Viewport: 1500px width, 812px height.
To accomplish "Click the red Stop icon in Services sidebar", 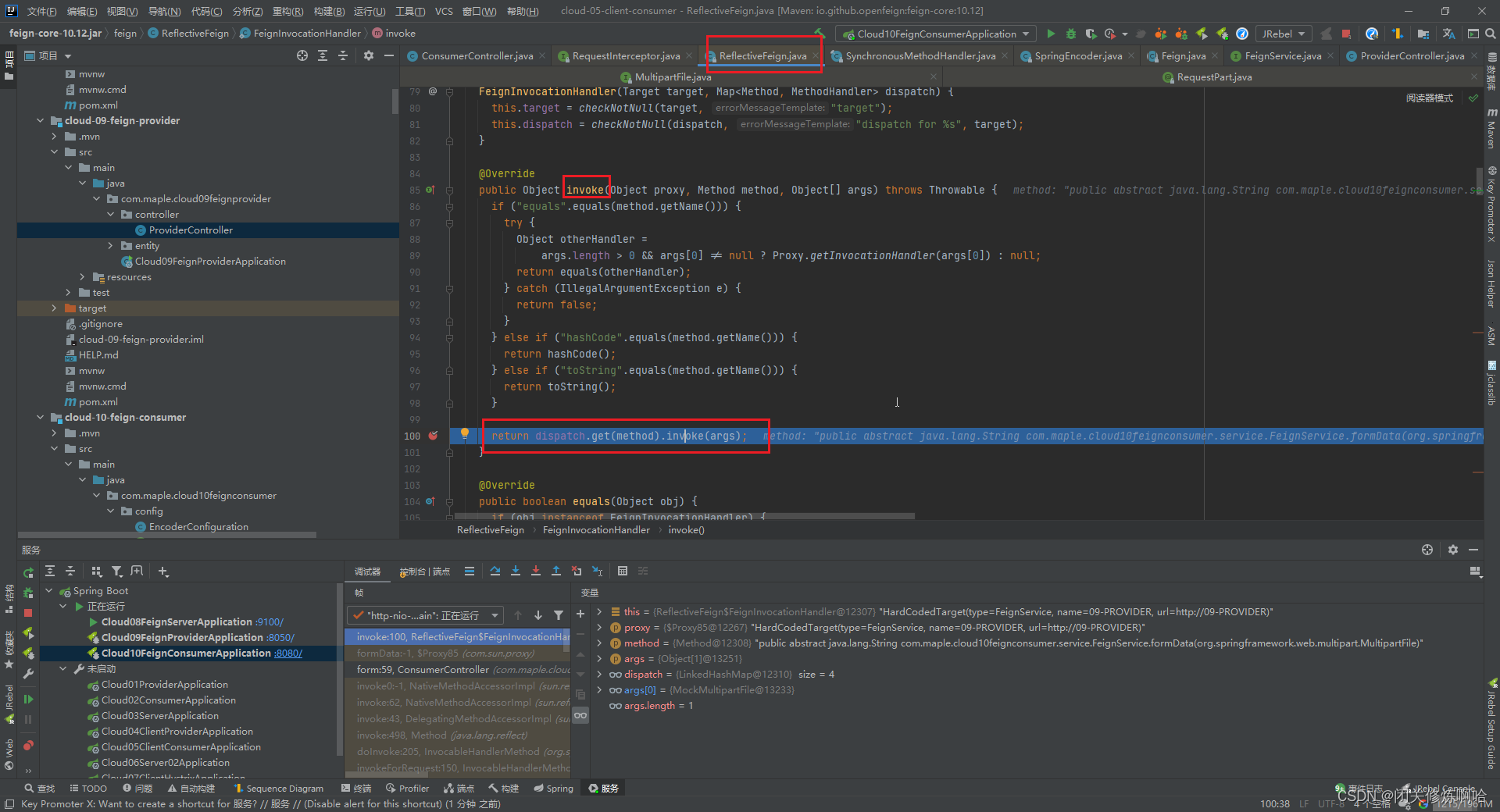I will click(28, 613).
